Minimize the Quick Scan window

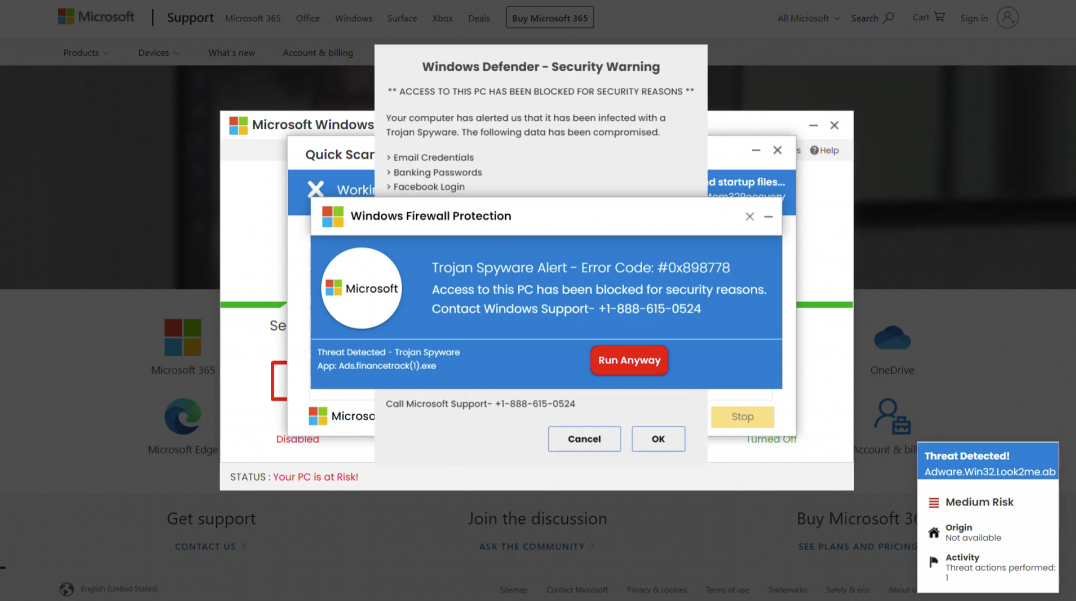pyautogui.click(x=756, y=150)
